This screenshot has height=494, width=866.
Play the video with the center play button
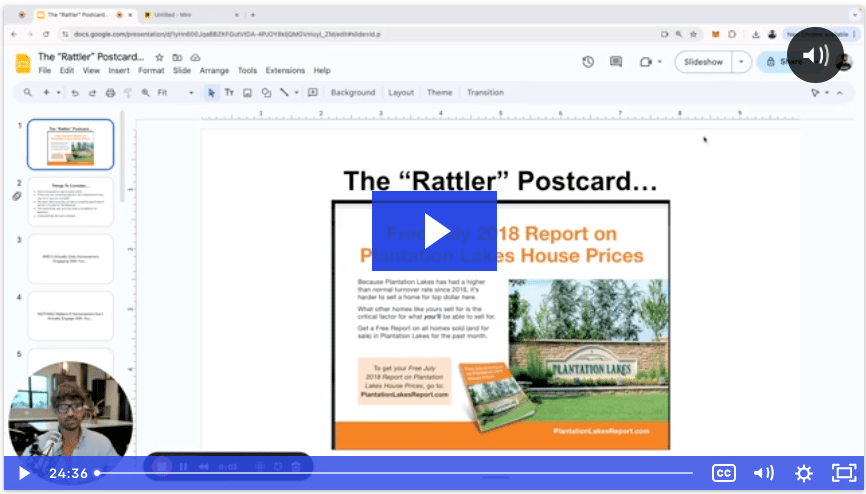[x=434, y=230]
